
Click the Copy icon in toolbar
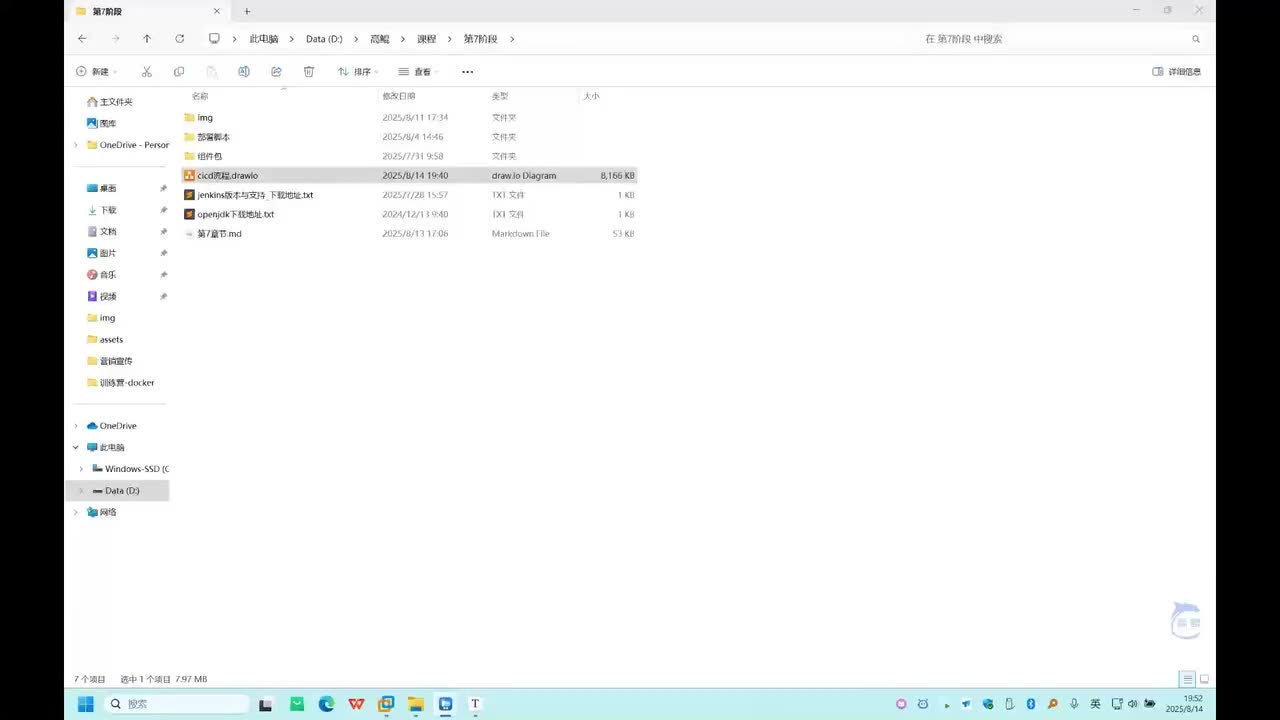pos(179,72)
